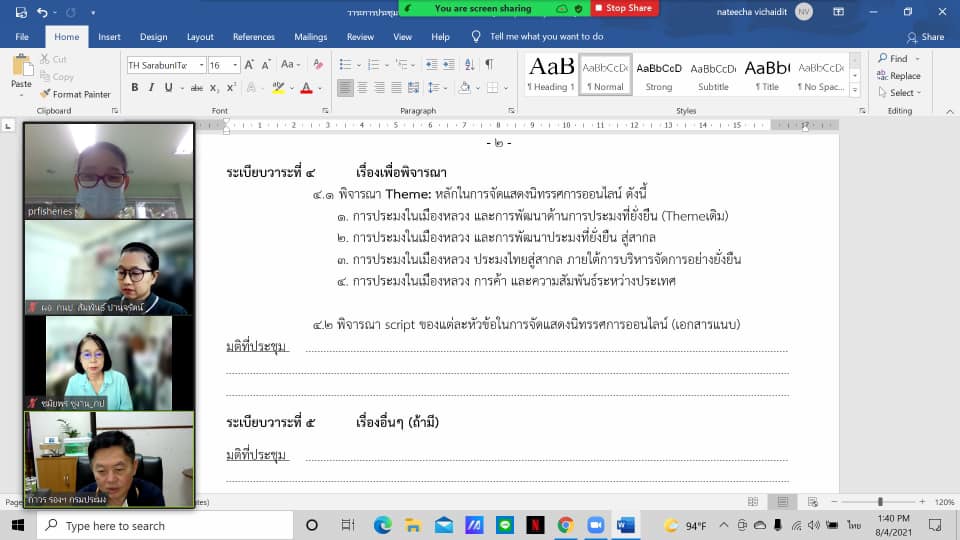Sort the selected text

tap(470, 64)
